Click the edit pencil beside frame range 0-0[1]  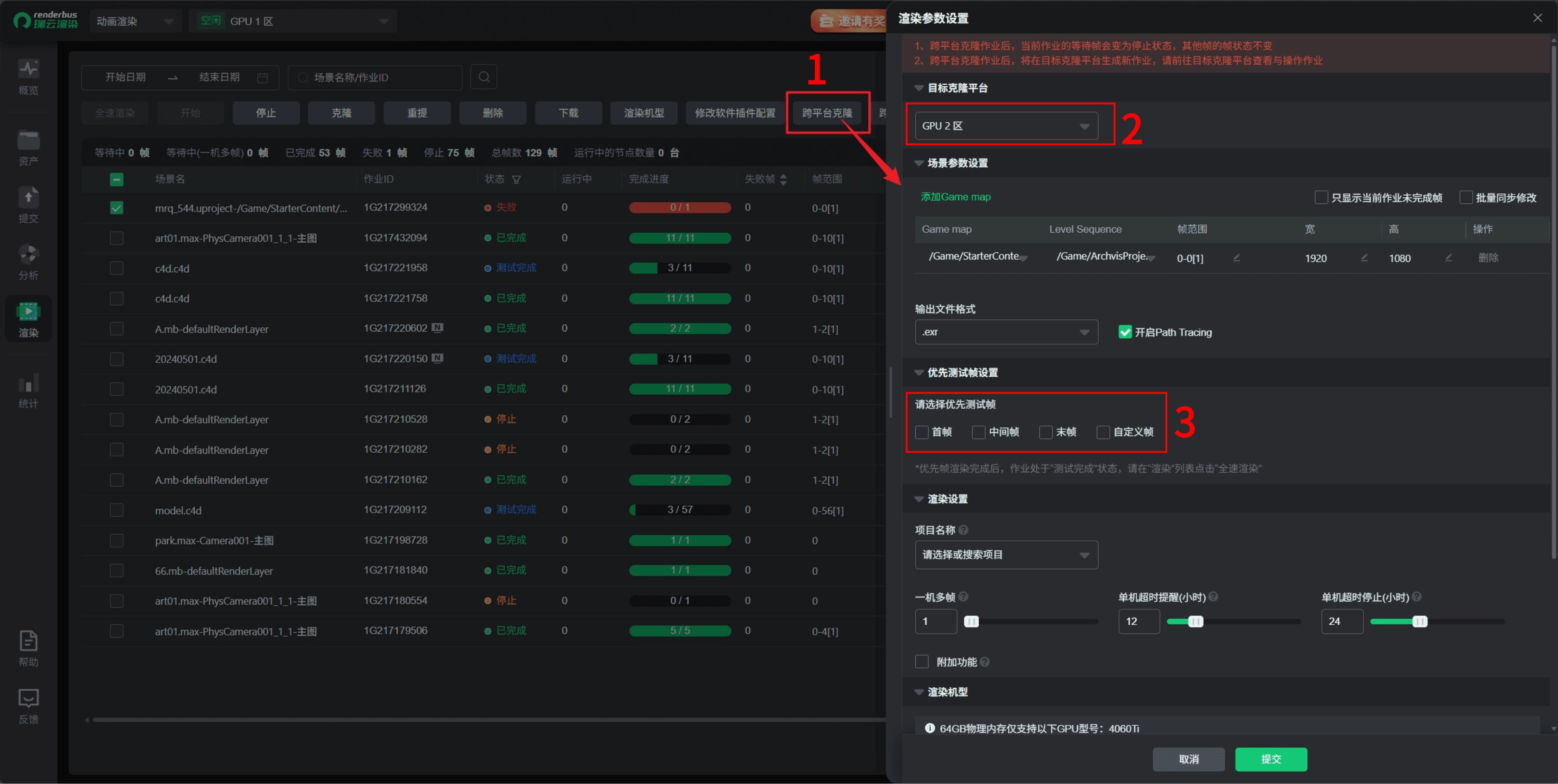click(x=1236, y=258)
